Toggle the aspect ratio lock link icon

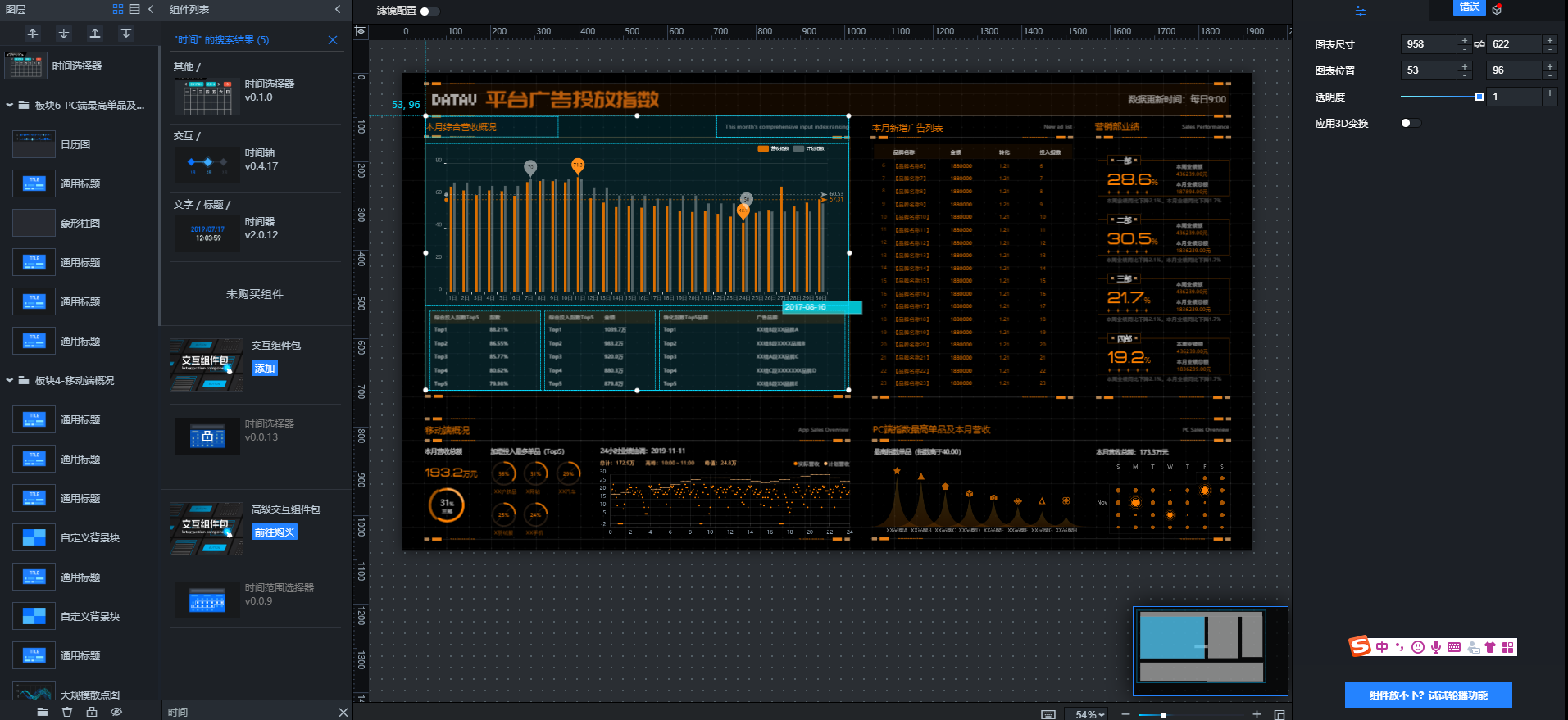1479,44
